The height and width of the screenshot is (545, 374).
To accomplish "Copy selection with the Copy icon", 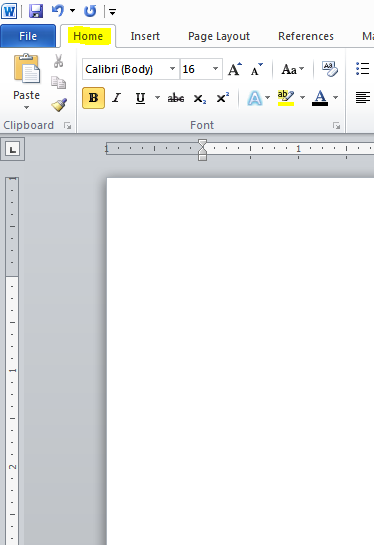I will point(58,82).
